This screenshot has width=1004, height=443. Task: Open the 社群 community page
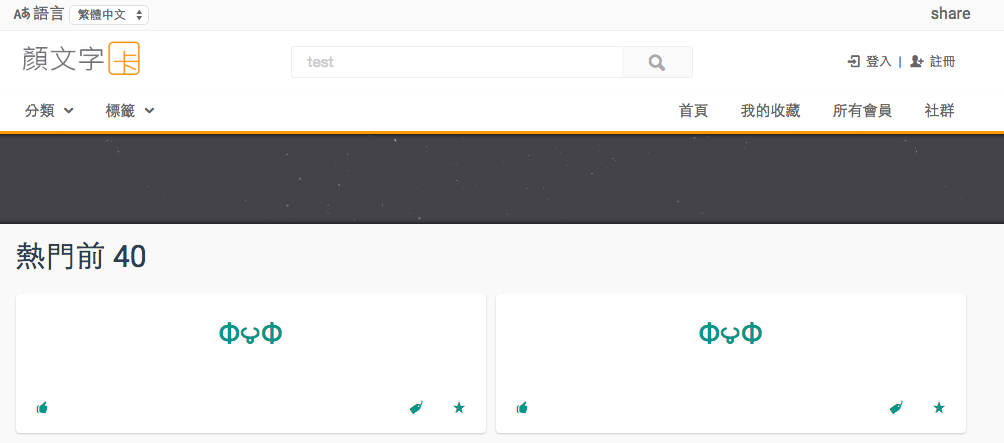pos(939,111)
